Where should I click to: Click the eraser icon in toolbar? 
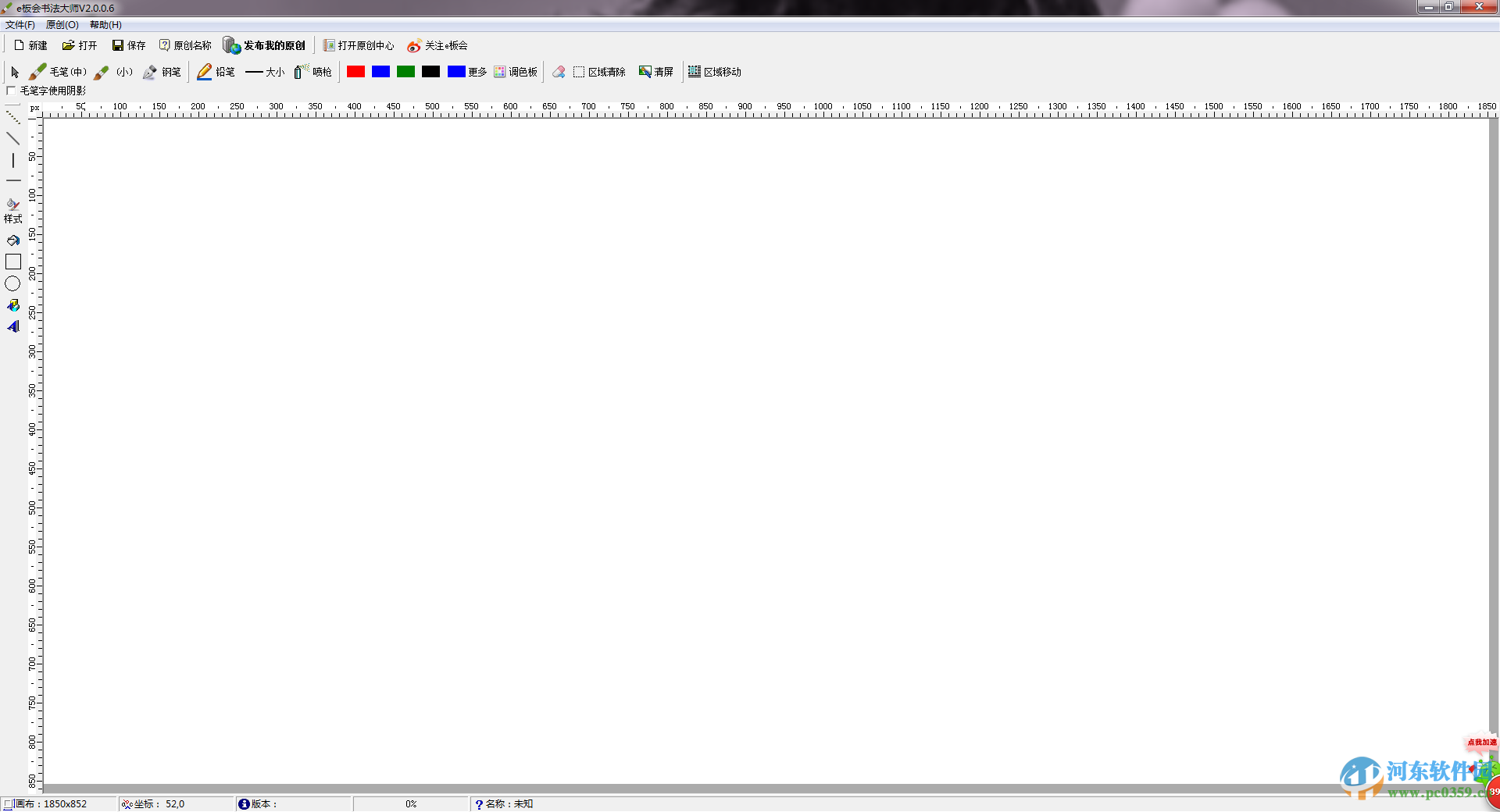coord(559,72)
